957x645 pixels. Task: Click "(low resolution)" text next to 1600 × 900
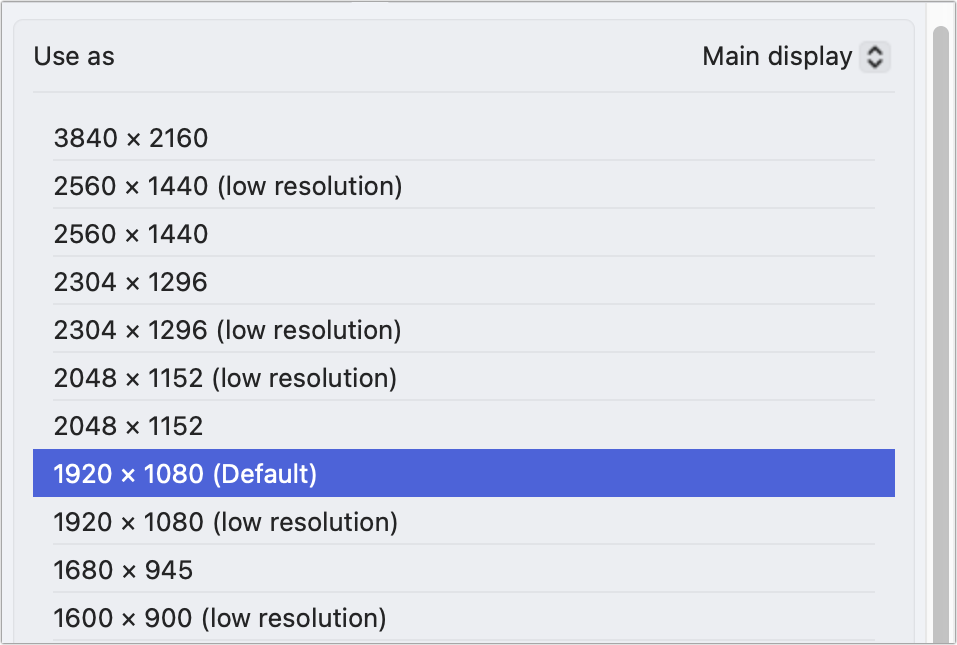pyautogui.click(x=294, y=618)
